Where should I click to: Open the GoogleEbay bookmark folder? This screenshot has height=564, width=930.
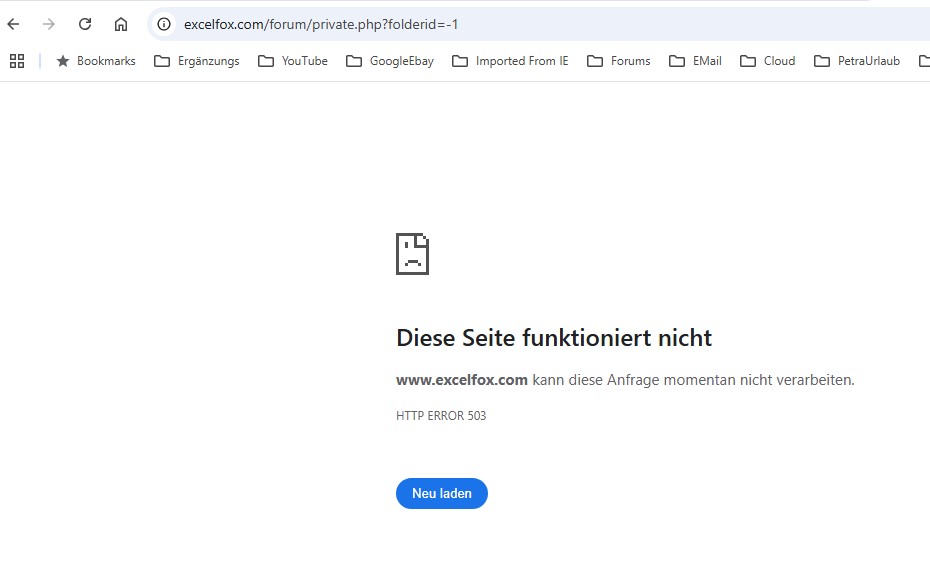pos(390,61)
